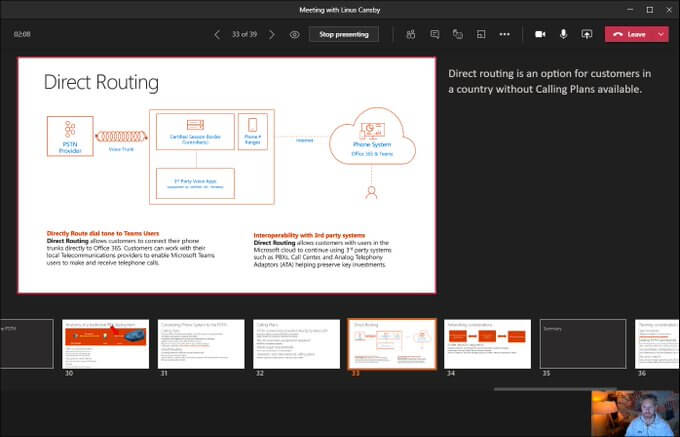This screenshot has height=437, width=680.
Task: Minimize the meeting window
Action: 631,10
